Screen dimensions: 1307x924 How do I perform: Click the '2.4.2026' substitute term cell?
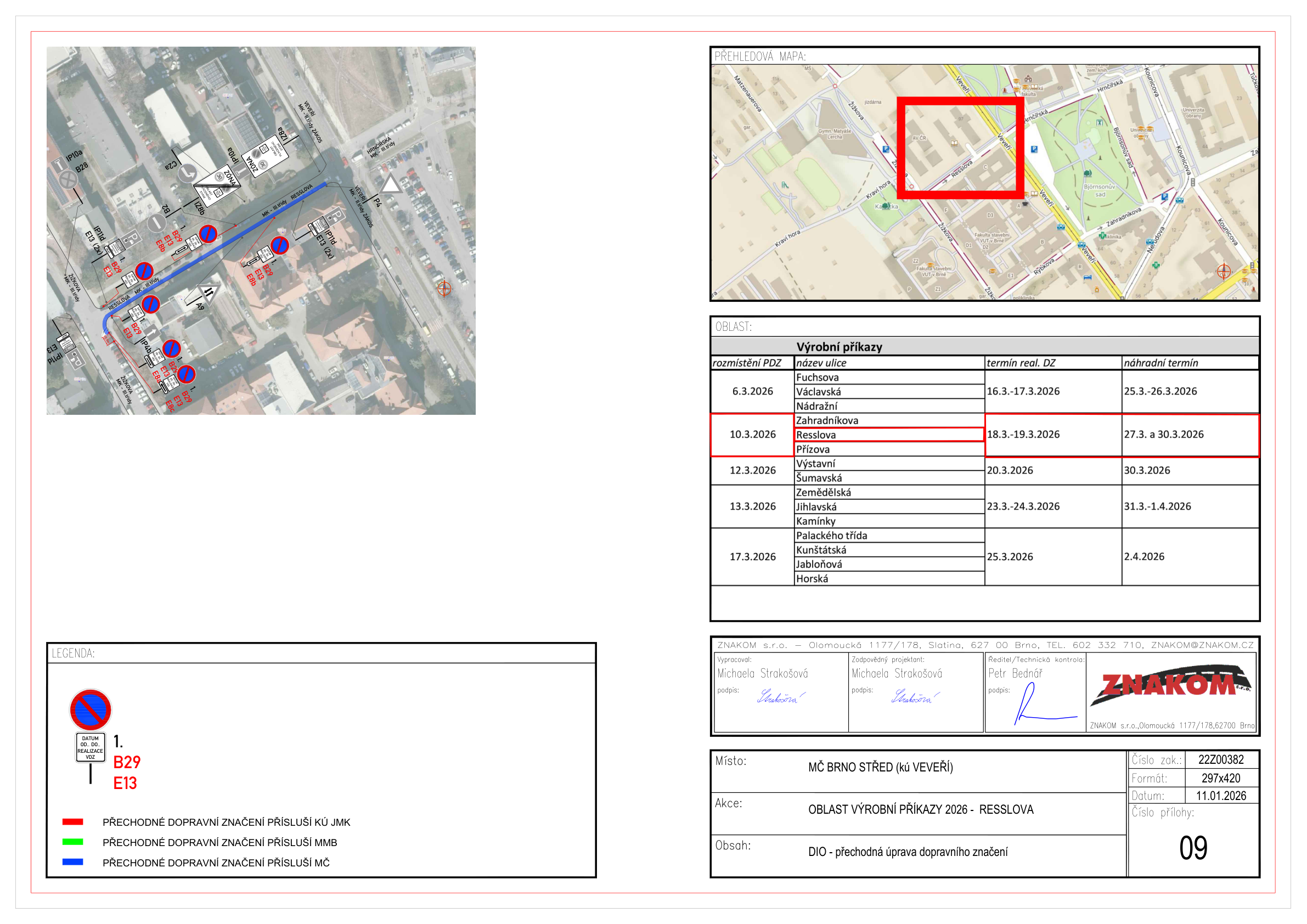coord(1190,556)
